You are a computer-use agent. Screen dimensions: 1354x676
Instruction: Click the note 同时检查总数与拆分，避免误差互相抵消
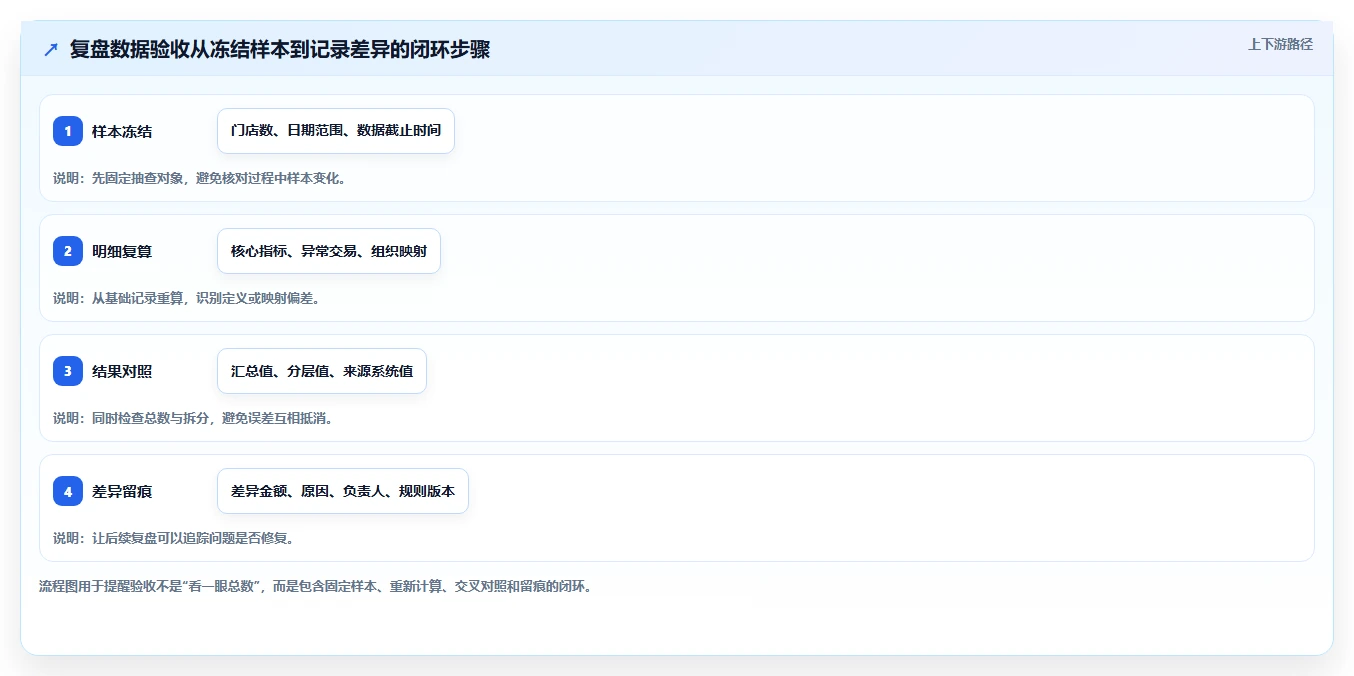[193, 418]
